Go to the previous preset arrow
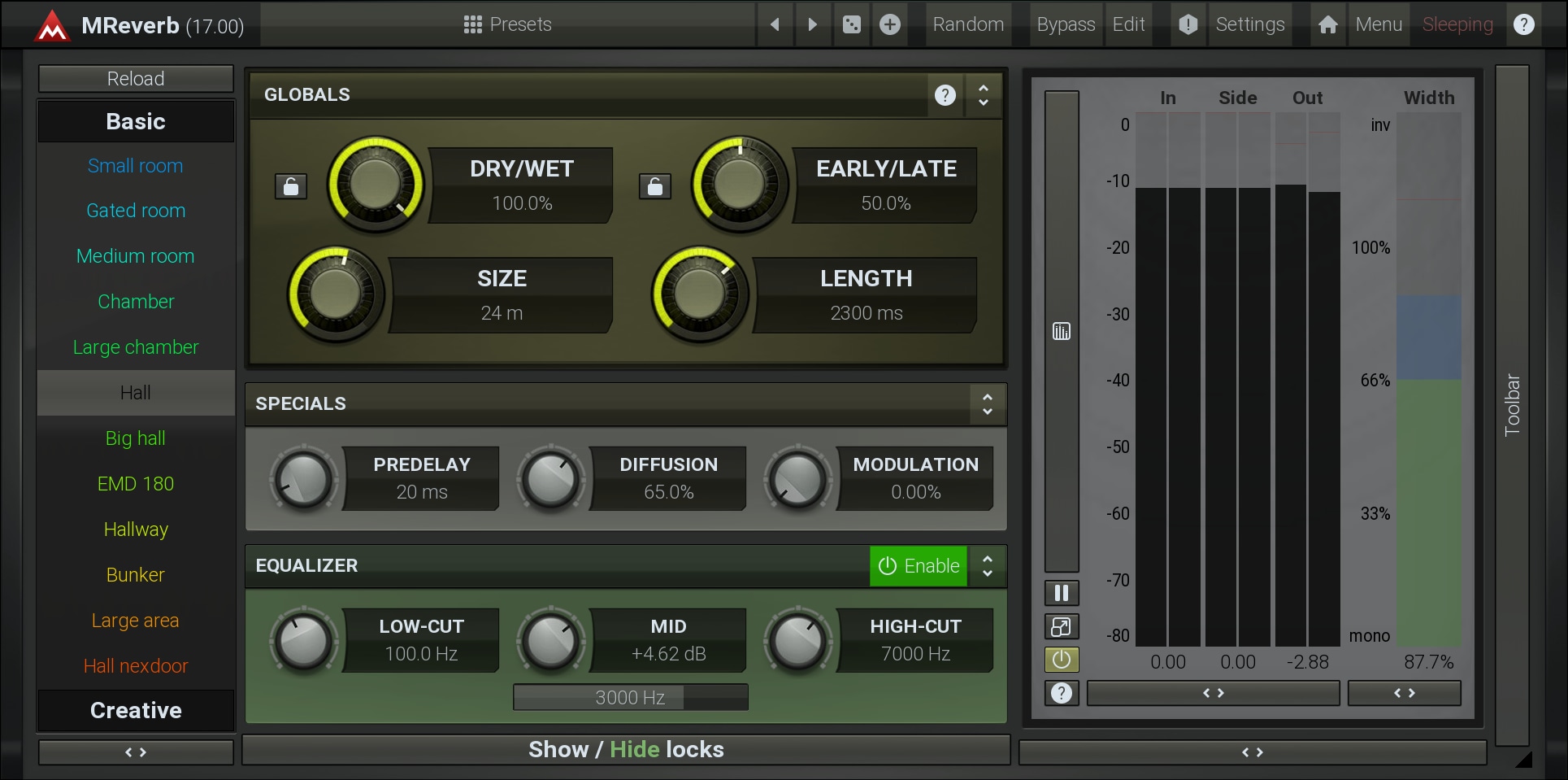The image size is (1568, 780). coord(775,24)
